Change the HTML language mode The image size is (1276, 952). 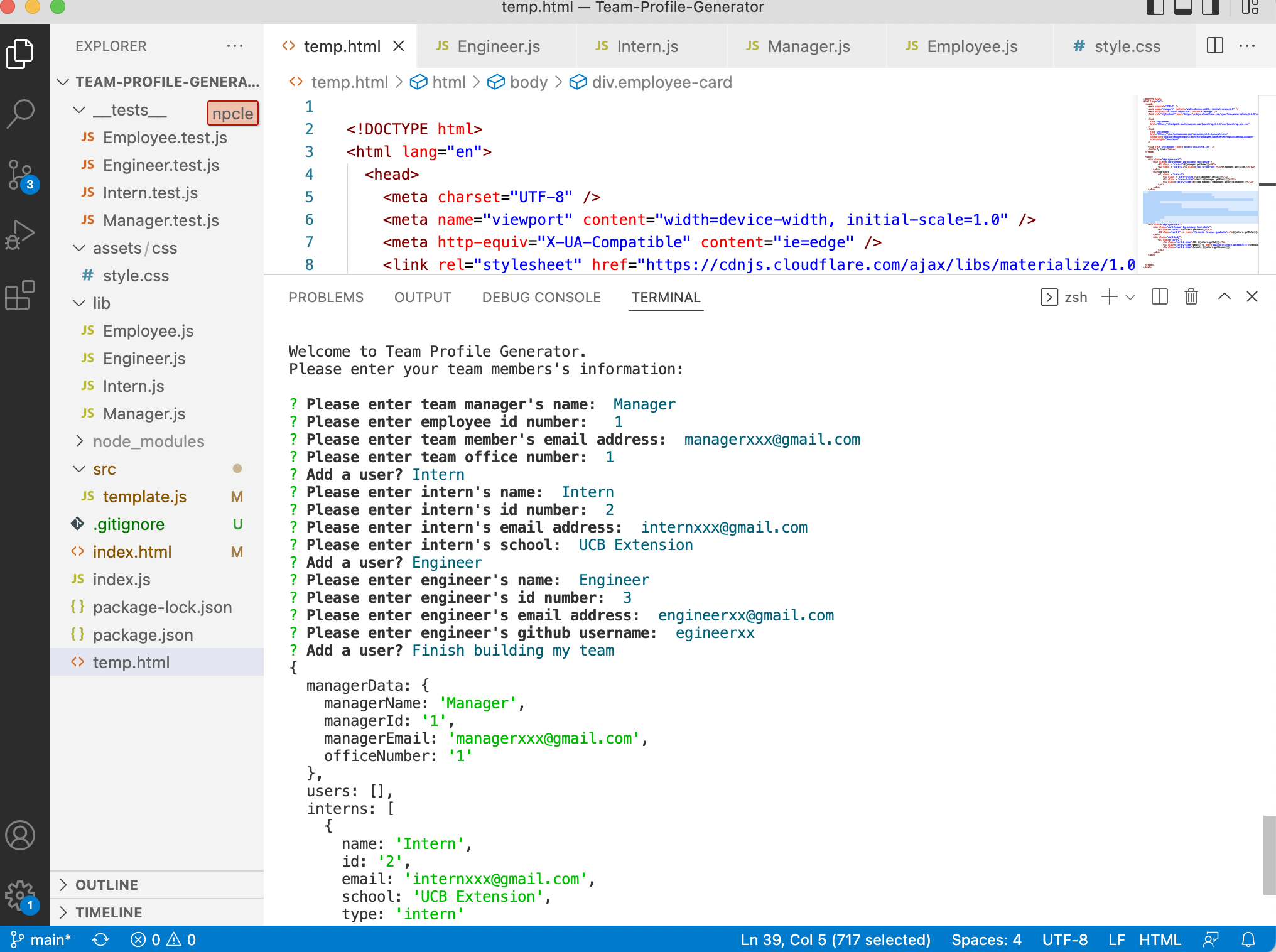[x=1159, y=939]
